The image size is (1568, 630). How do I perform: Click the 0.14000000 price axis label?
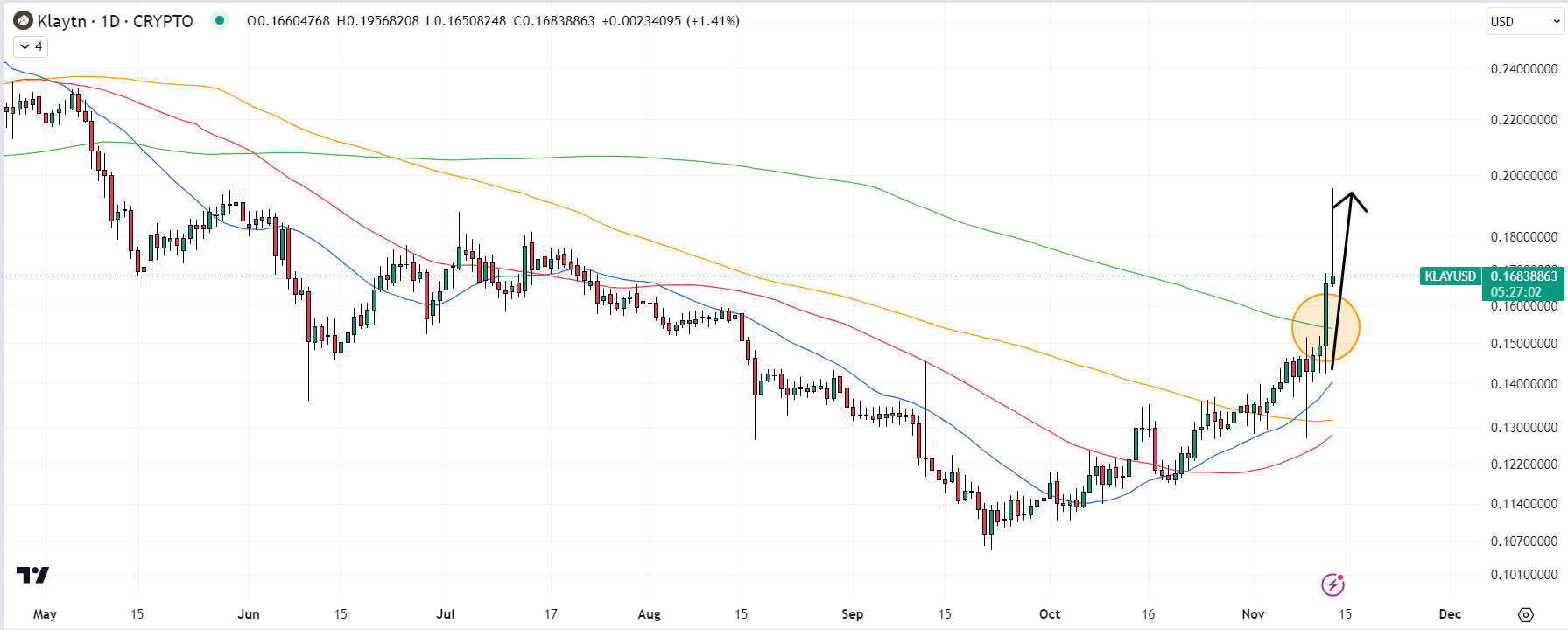[1524, 384]
